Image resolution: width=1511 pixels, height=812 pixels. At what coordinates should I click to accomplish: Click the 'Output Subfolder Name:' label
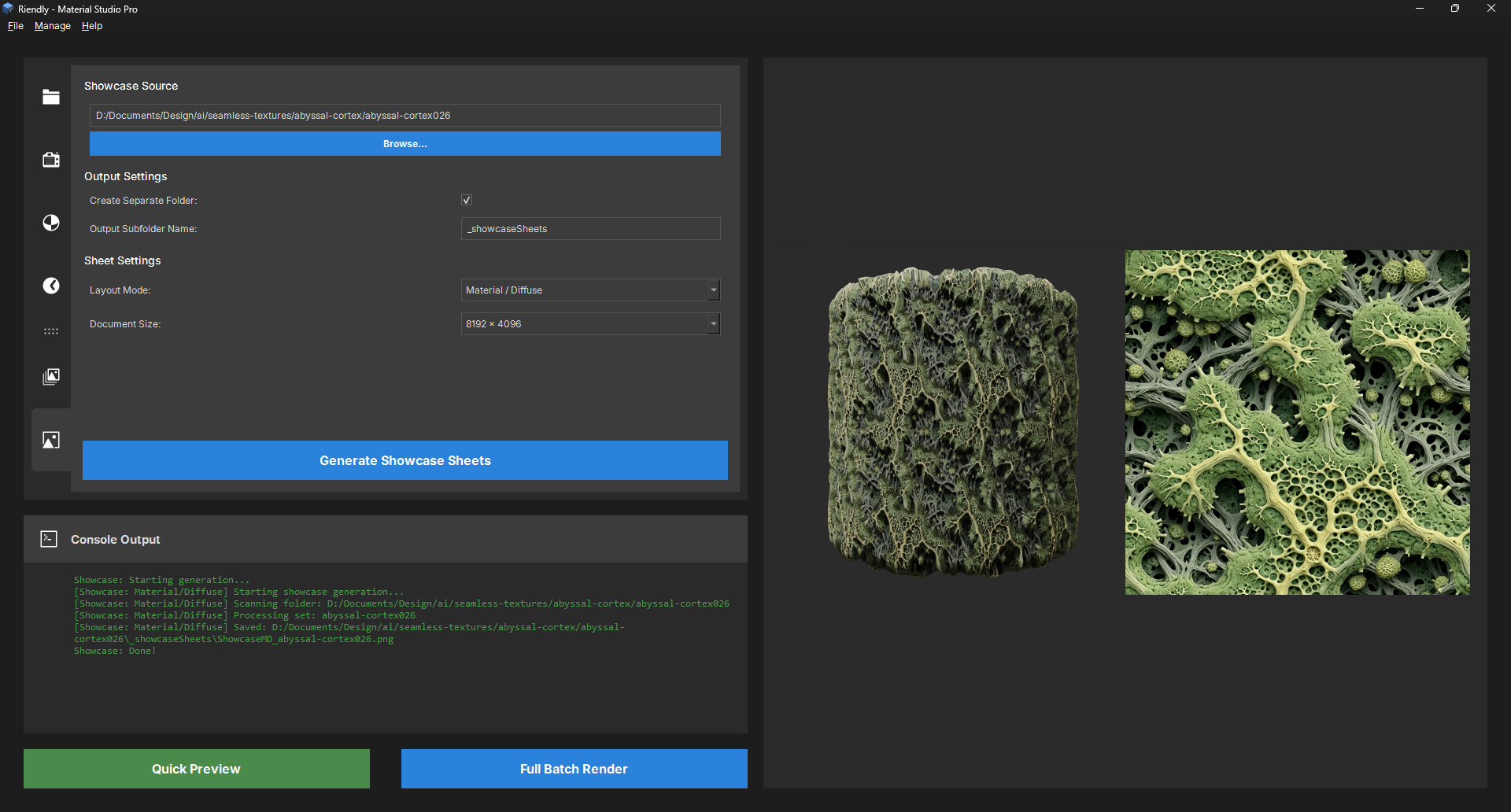[x=143, y=229]
